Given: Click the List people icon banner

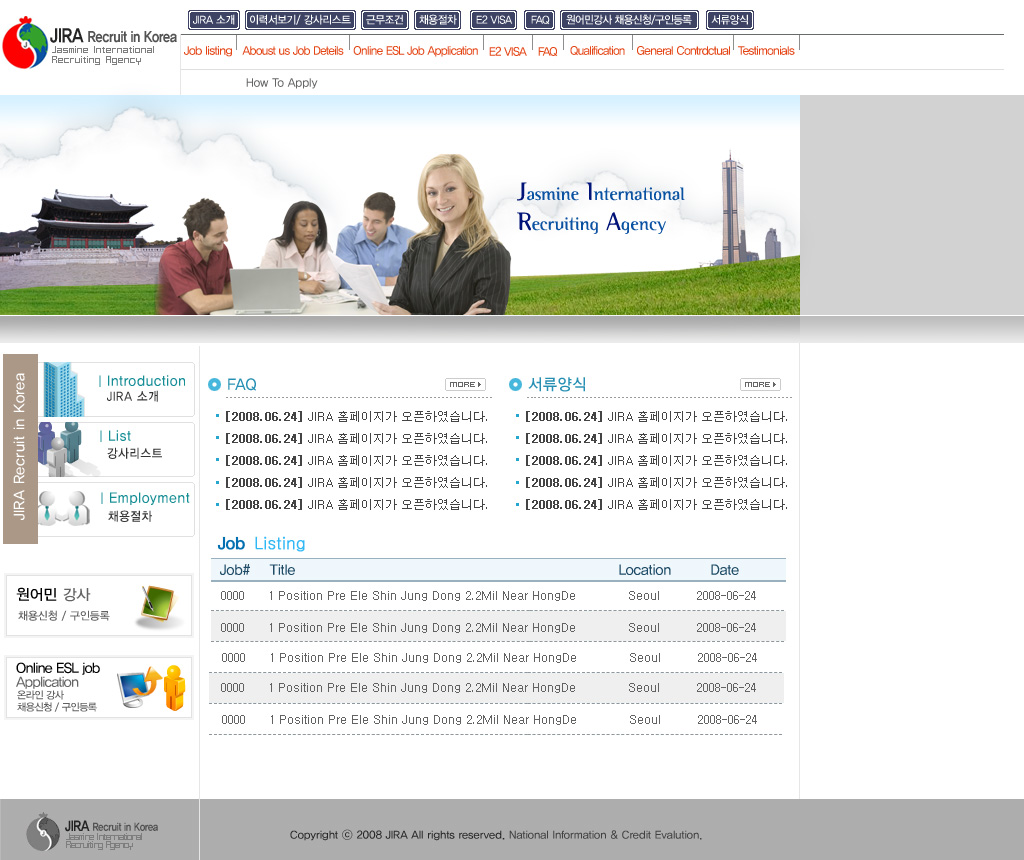Looking at the screenshot, I should click(117, 449).
